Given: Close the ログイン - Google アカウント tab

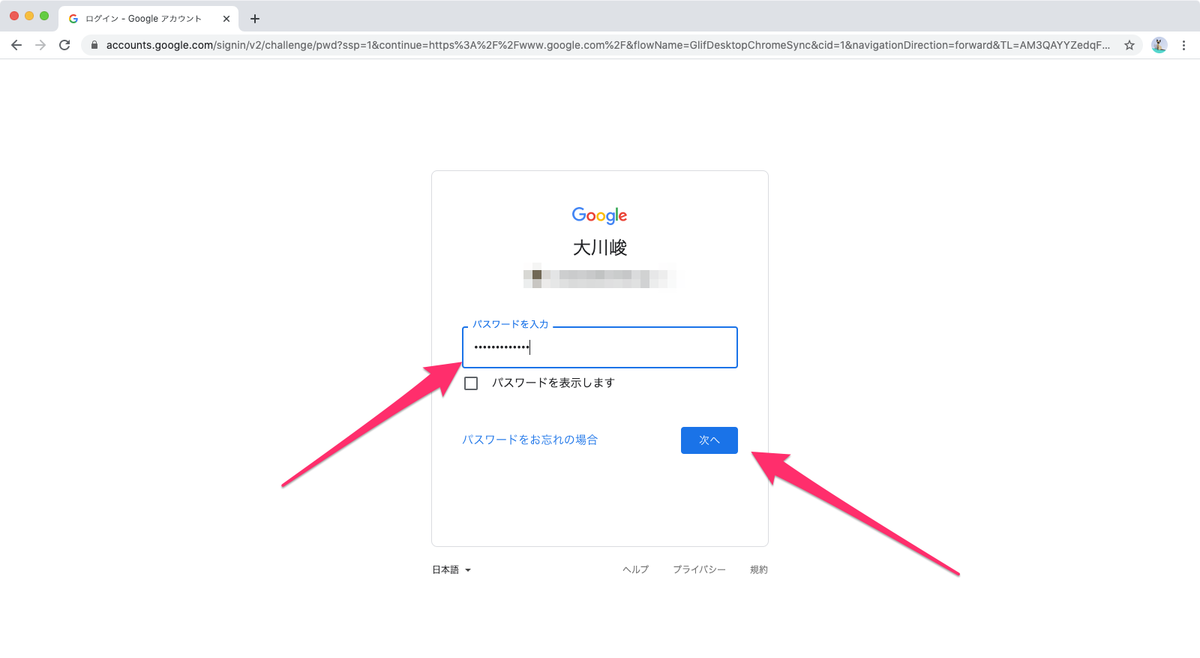Looking at the screenshot, I should pyautogui.click(x=227, y=18).
